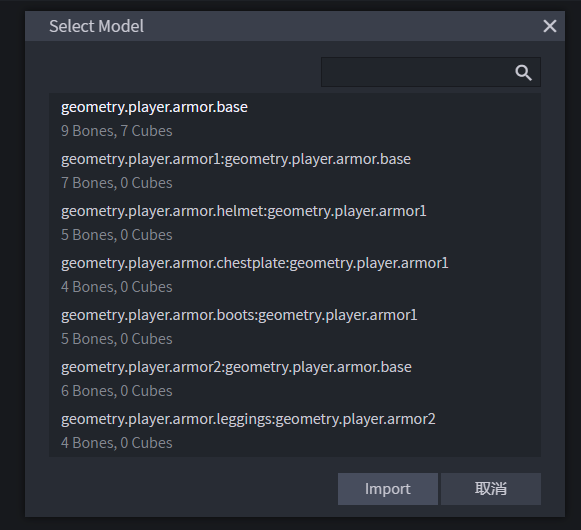Close the Select Model dialog

(550, 26)
